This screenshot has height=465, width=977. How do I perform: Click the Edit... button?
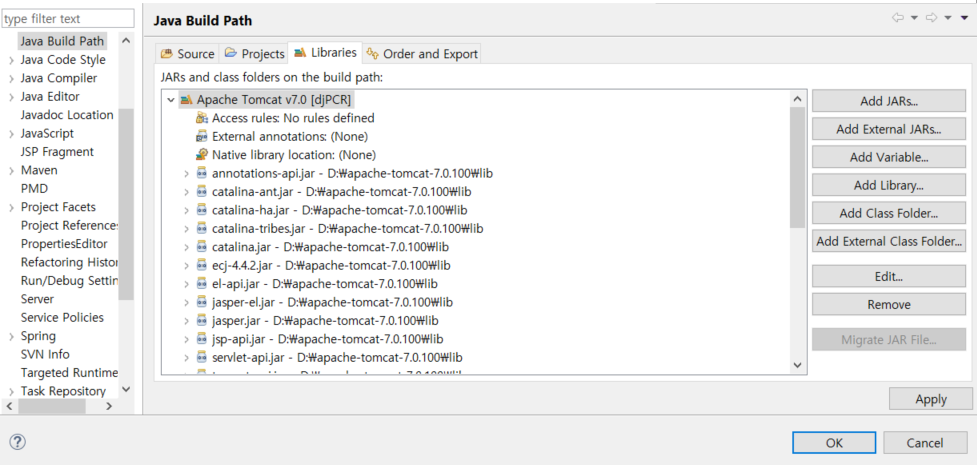[x=889, y=276]
